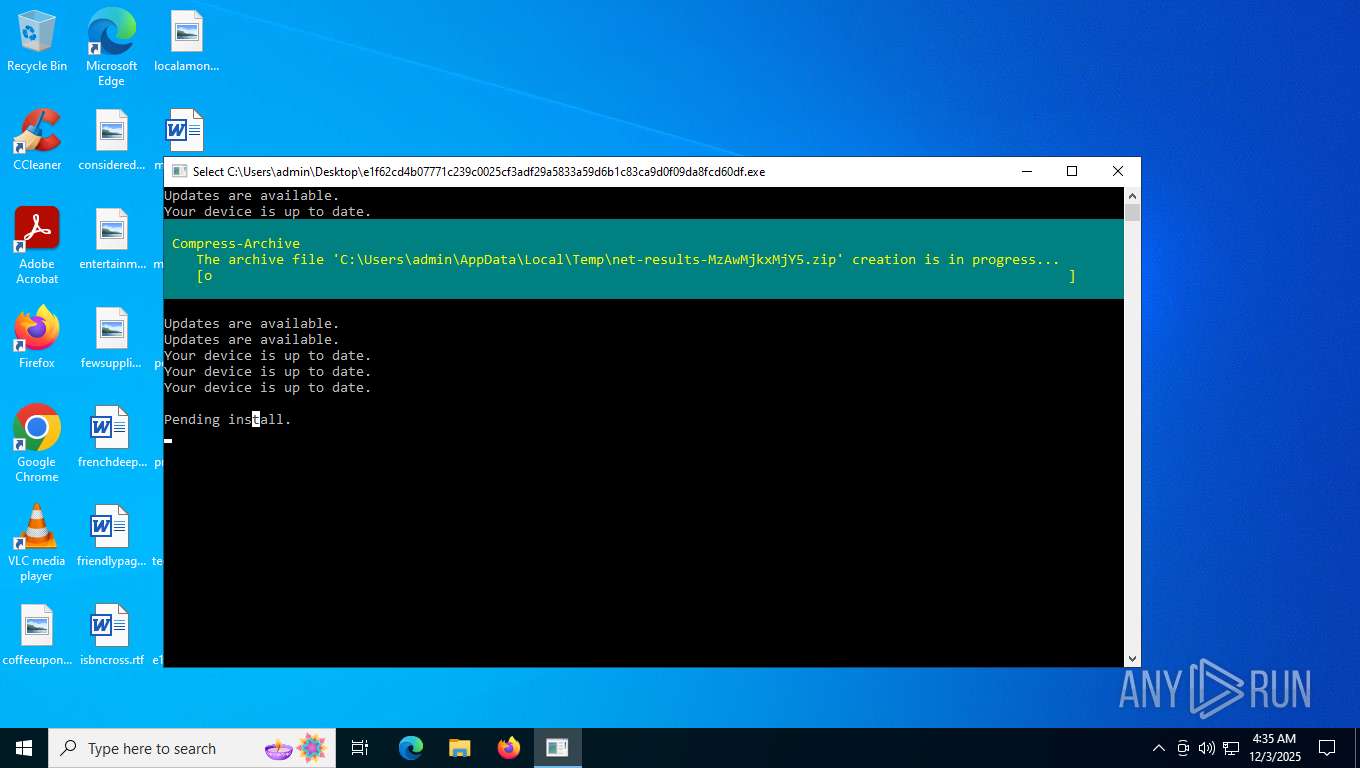Click the Compress-Archive progress bar

[x=636, y=276]
